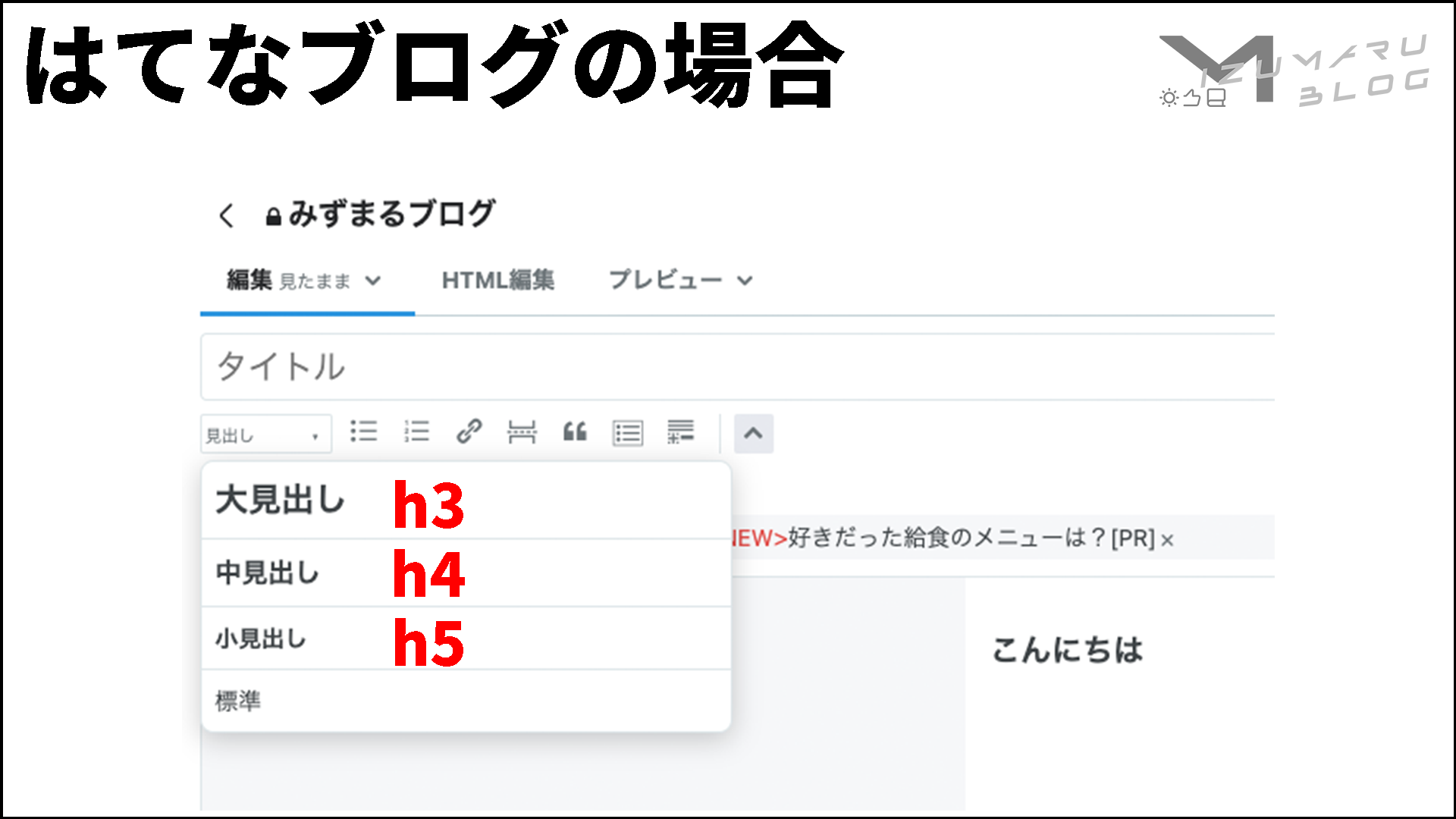Click the みずまるブログ blog title

391,214
